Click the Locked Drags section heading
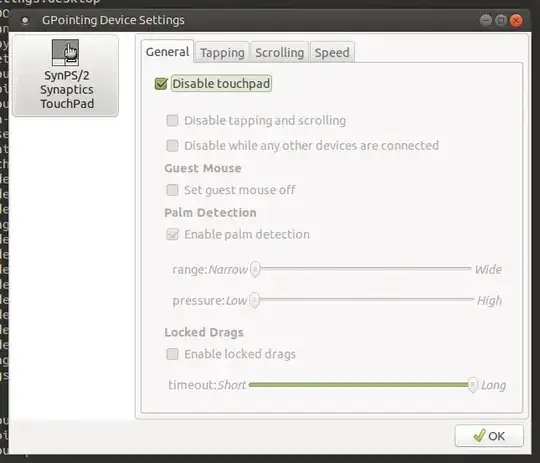The height and width of the screenshot is (463, 540). pyautogui.click(x=204, y=332)
